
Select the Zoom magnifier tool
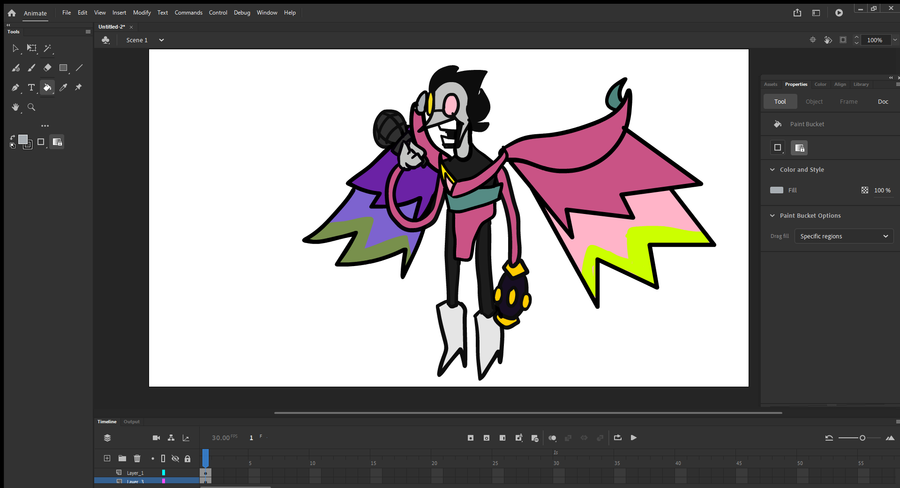(32, 107)
